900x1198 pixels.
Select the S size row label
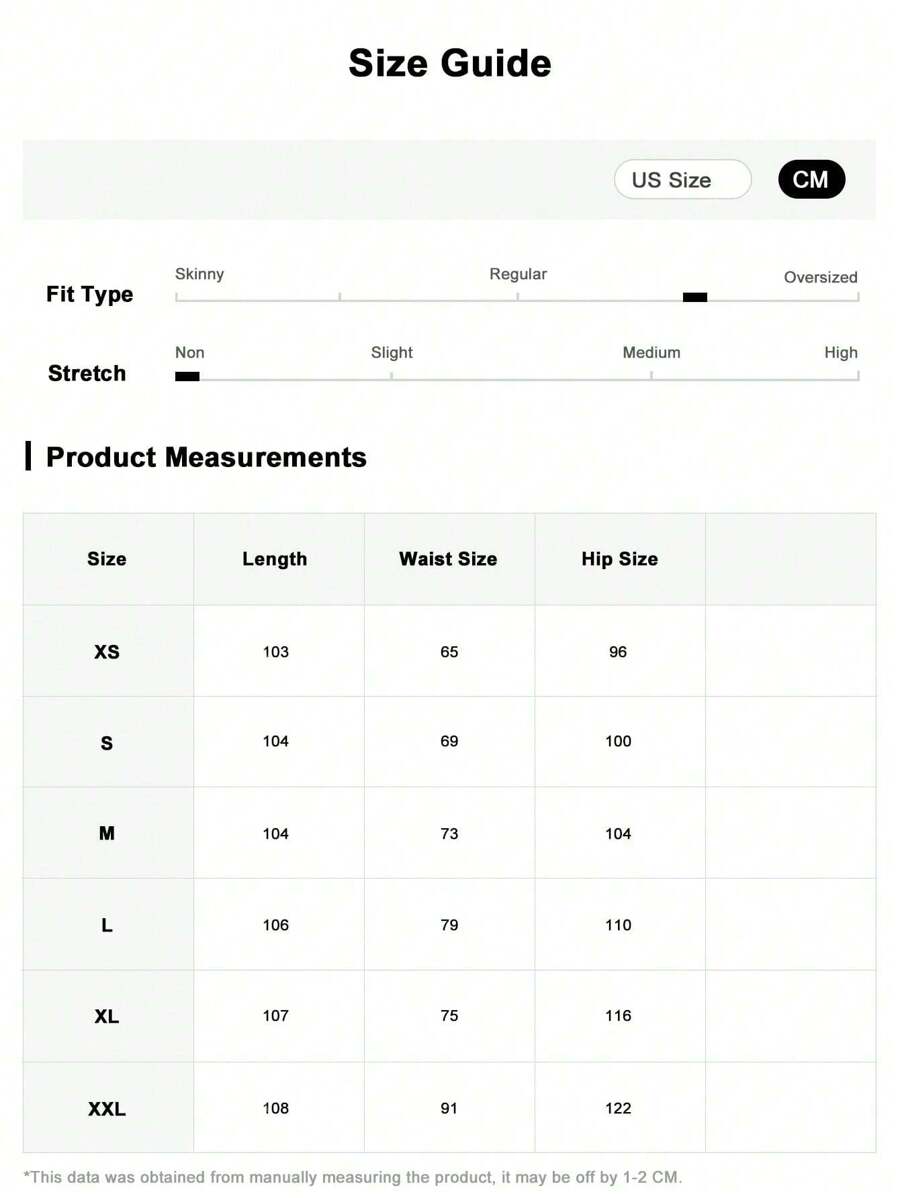click(x=107, y=743)
